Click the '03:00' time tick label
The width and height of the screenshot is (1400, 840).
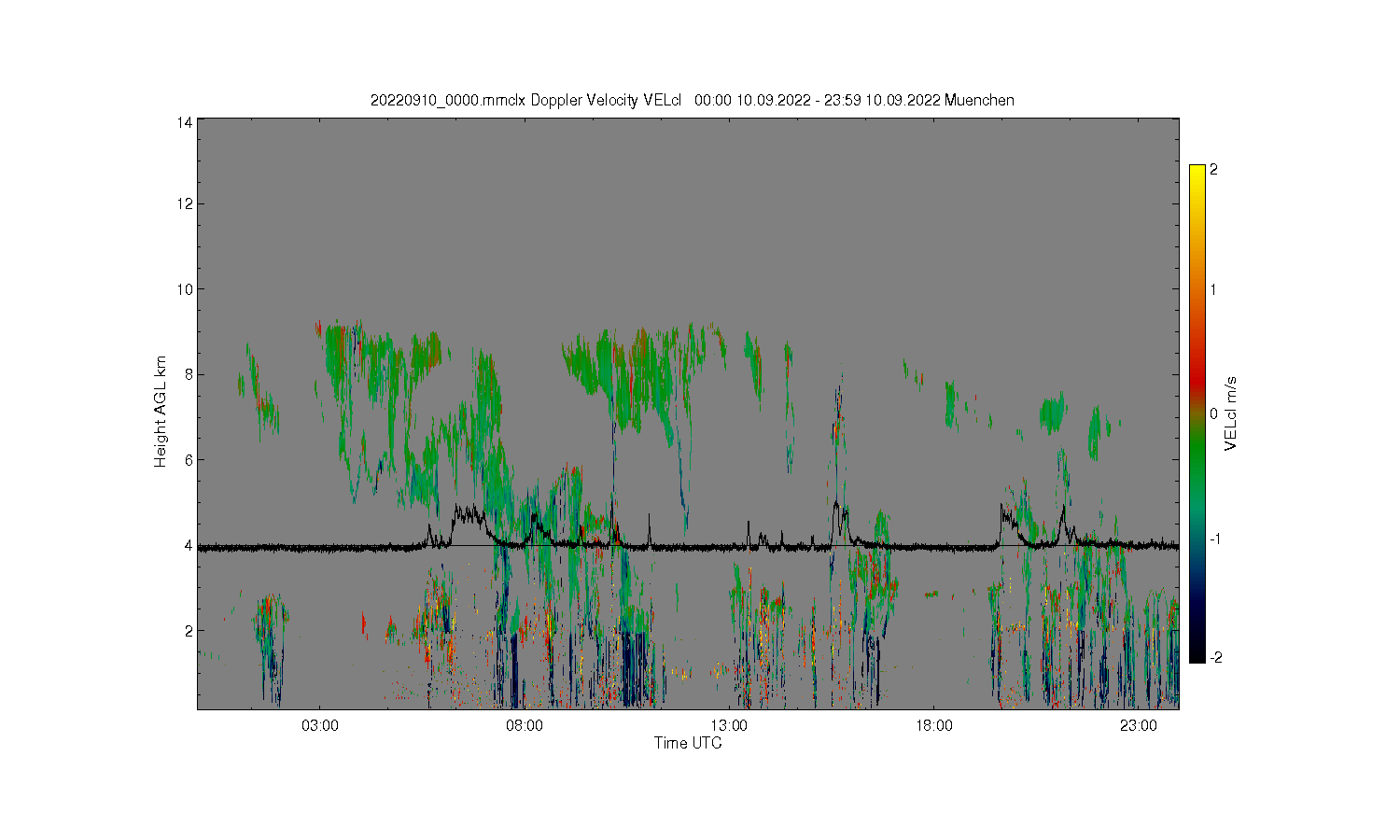[320, 726]
